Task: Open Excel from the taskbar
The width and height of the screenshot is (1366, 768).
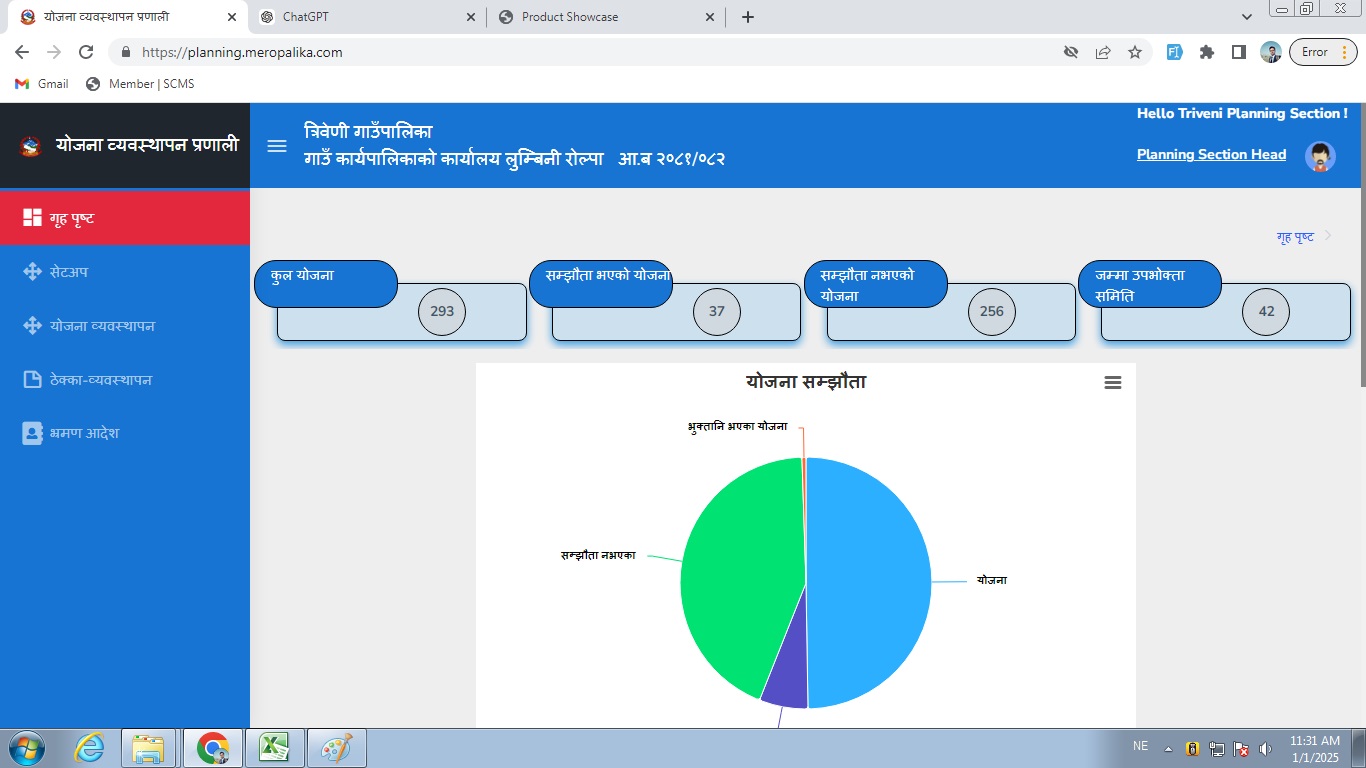Action: point(274,748)
